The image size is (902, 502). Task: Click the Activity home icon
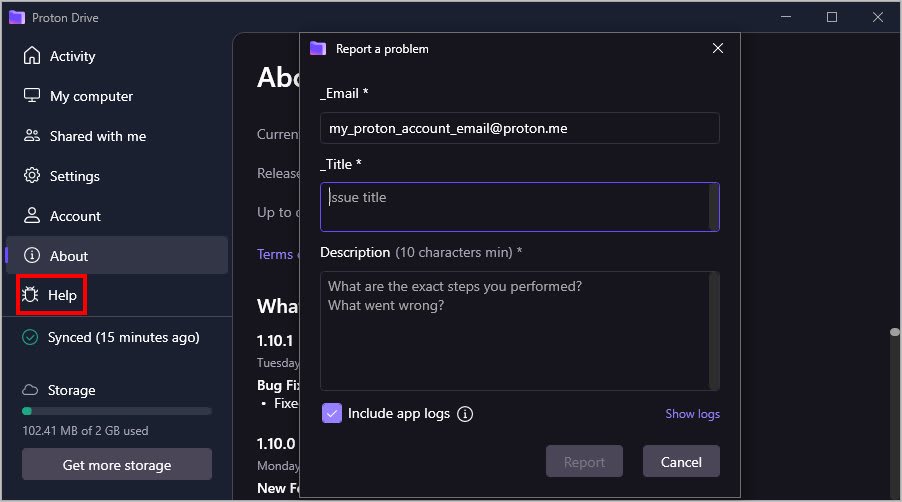click(32, 56)
